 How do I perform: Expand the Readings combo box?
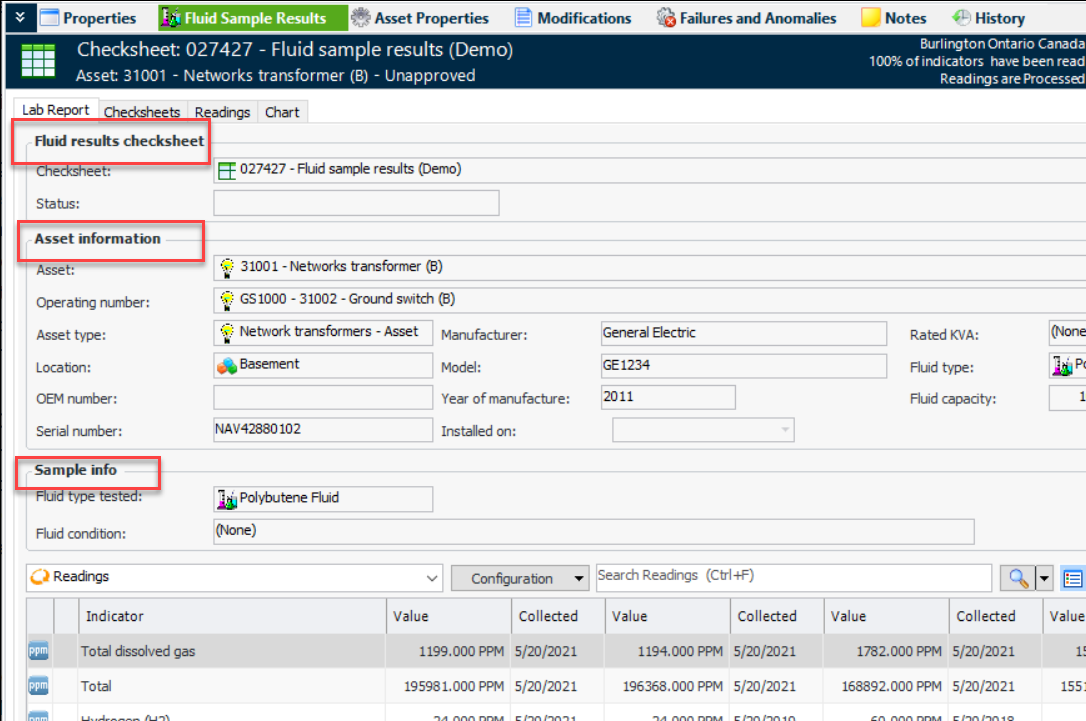pyautogui.click(x=432, y=578)
